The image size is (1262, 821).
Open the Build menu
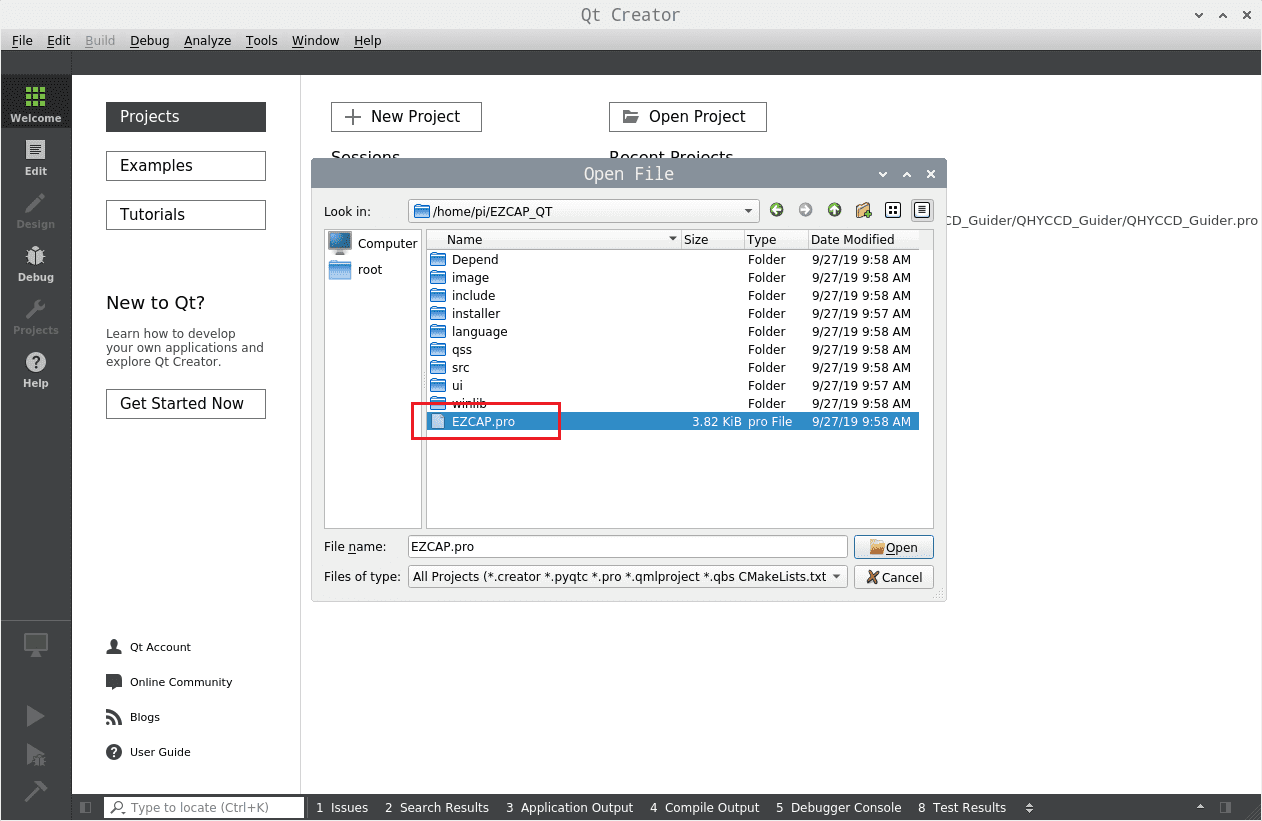click(100, 40)
